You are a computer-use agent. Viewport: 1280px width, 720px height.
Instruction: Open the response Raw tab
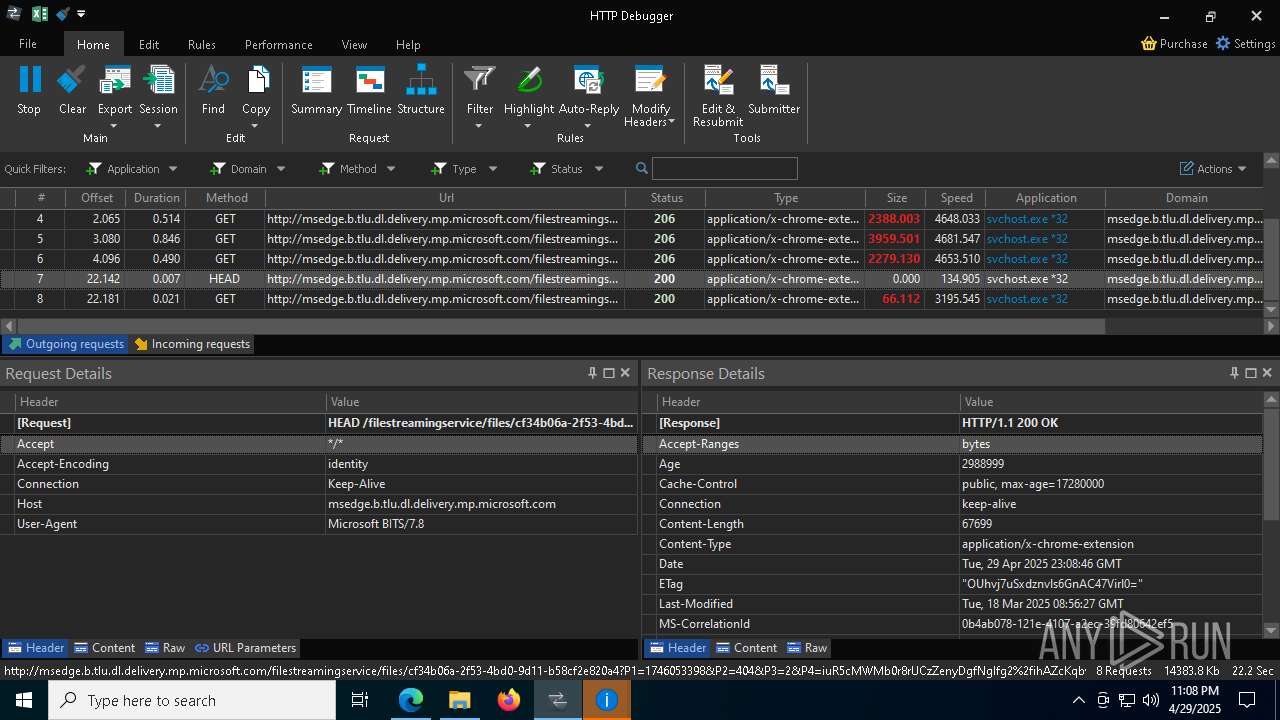807,648
